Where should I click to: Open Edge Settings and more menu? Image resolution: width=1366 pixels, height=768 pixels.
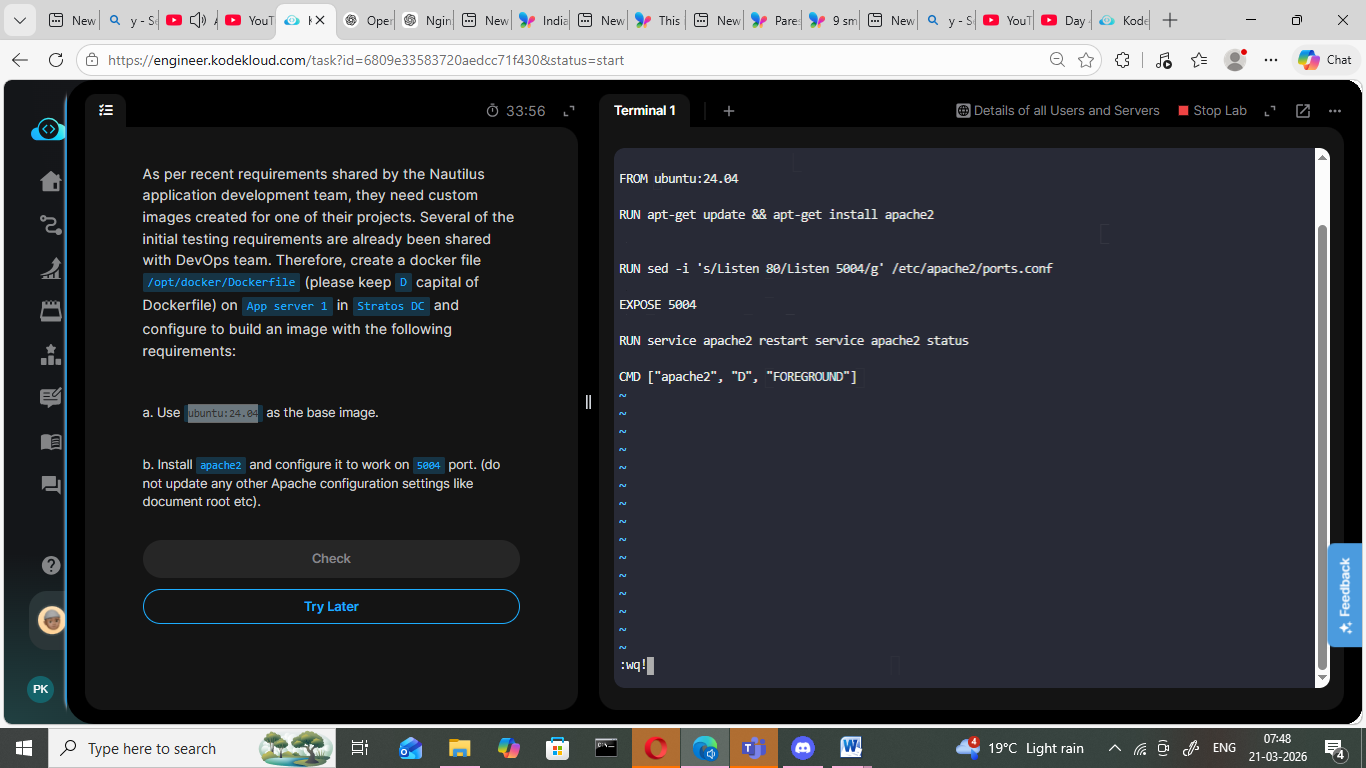(1271, 60)
